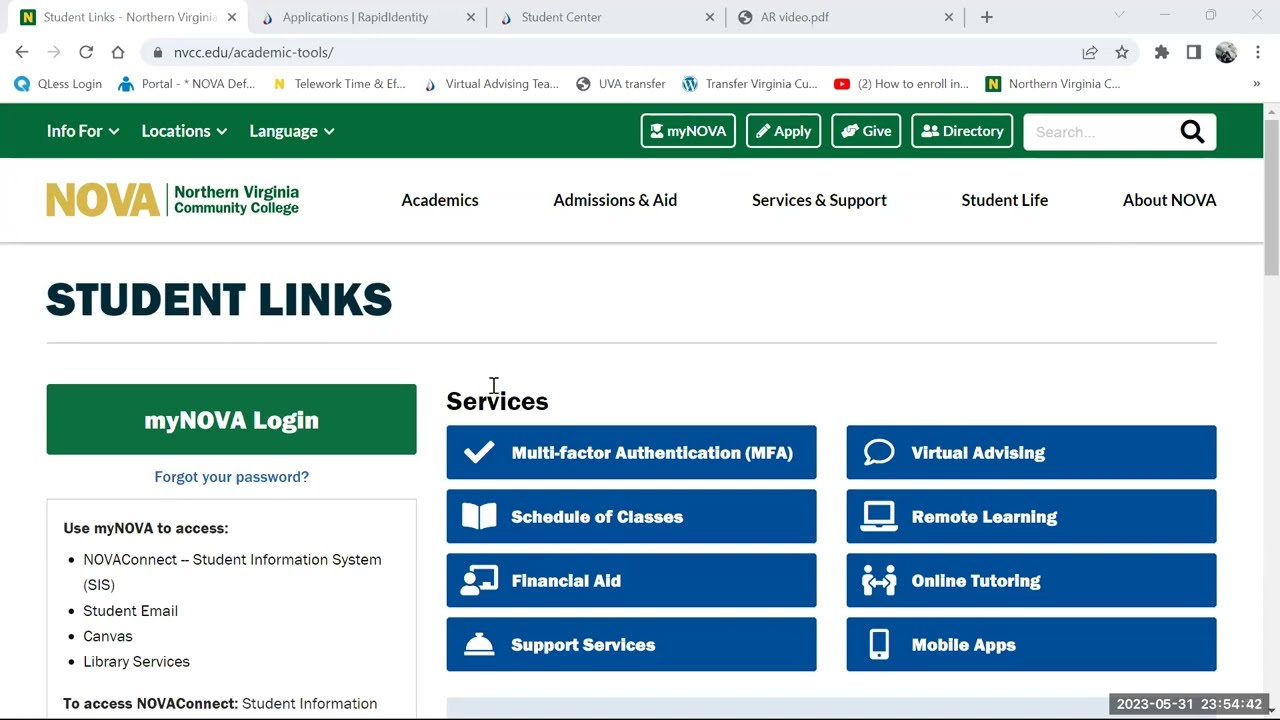Viewport: 1280px width, 720px height.
Task: Show hidden bookmarks with the chevron
Action: (x=1257, y=84)
